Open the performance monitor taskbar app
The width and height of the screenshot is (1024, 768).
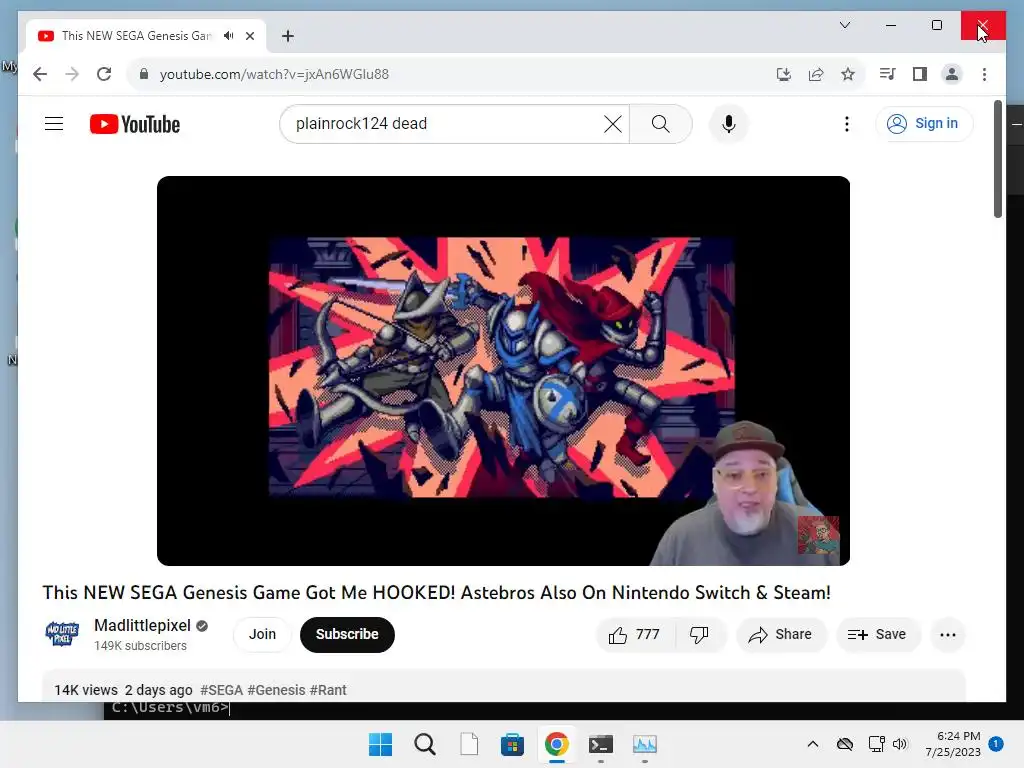(x=645, y=744)
